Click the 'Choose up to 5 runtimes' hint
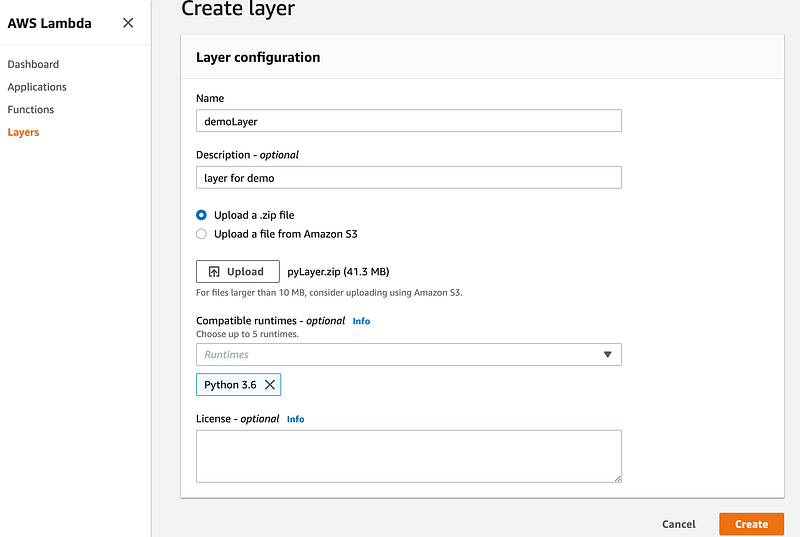This screenshot has height=537, width=800. tap(247, 334)
